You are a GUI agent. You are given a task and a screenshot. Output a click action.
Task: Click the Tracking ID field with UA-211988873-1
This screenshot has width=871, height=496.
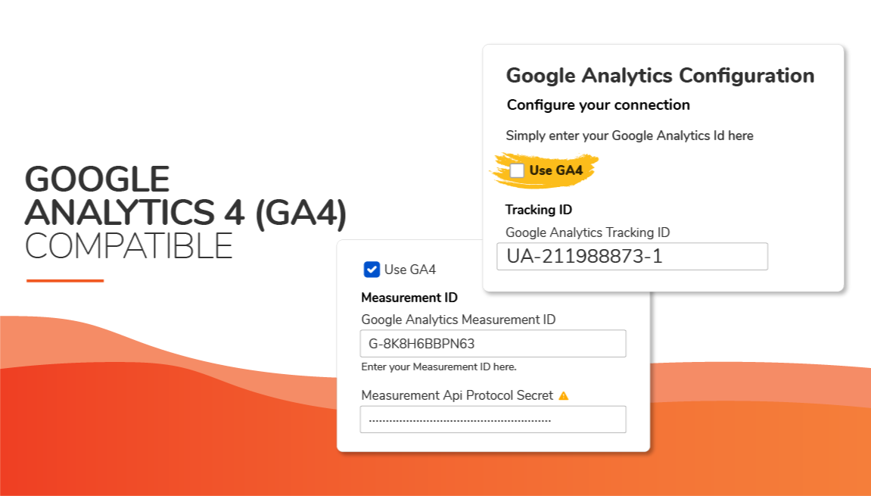[632, 257]
